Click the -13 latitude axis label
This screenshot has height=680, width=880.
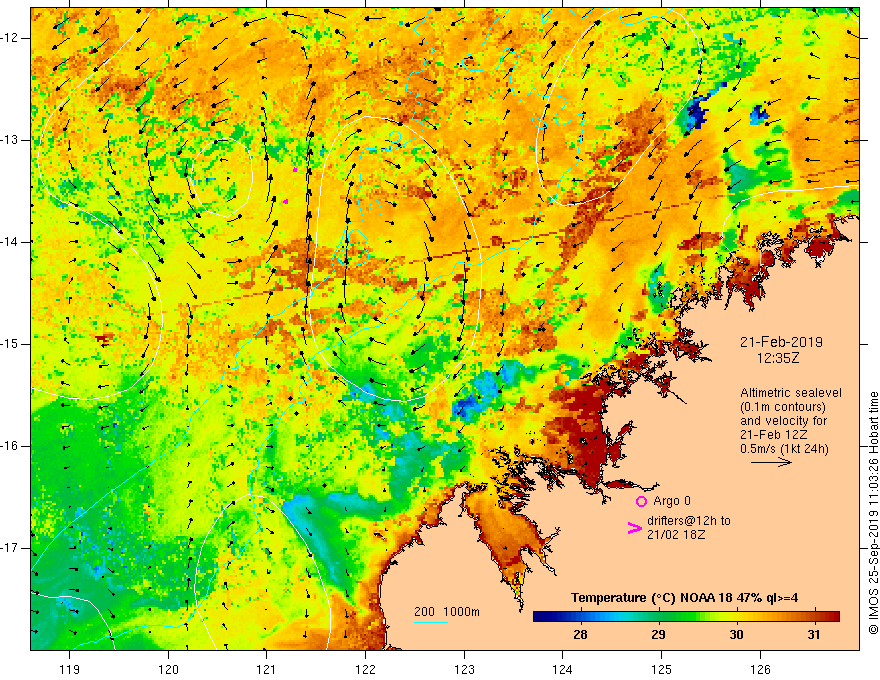click(10, 140)
